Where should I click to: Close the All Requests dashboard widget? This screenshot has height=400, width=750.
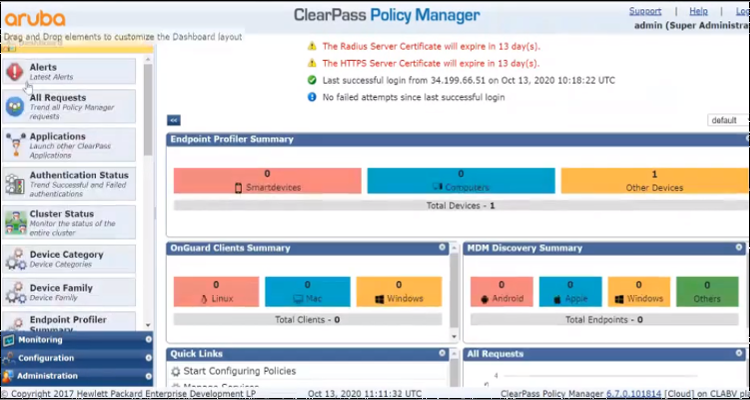tap(739, 353)
